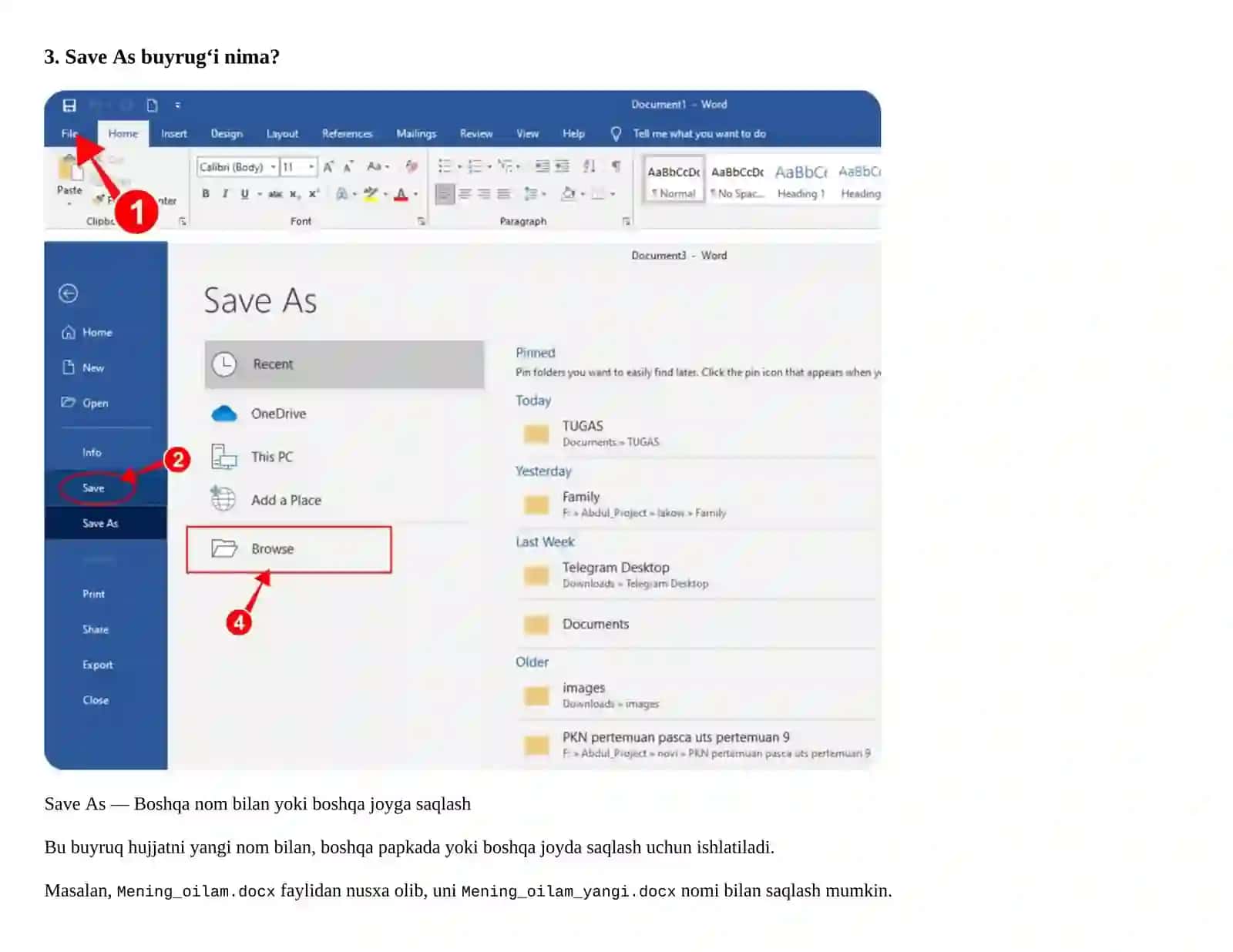Switch to the Insert ribbon tab
Viewport: 1233px width, 952px height.
[174, 133]
